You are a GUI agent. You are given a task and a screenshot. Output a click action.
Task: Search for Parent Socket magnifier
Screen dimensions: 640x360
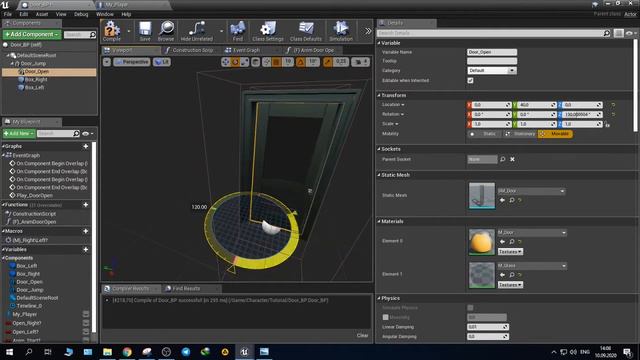[x=503, y=159]
